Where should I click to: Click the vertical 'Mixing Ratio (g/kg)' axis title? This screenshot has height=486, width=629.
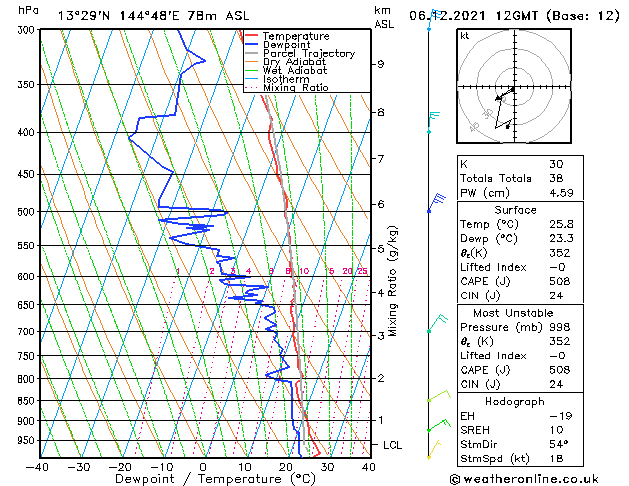[x=392, y=281]
